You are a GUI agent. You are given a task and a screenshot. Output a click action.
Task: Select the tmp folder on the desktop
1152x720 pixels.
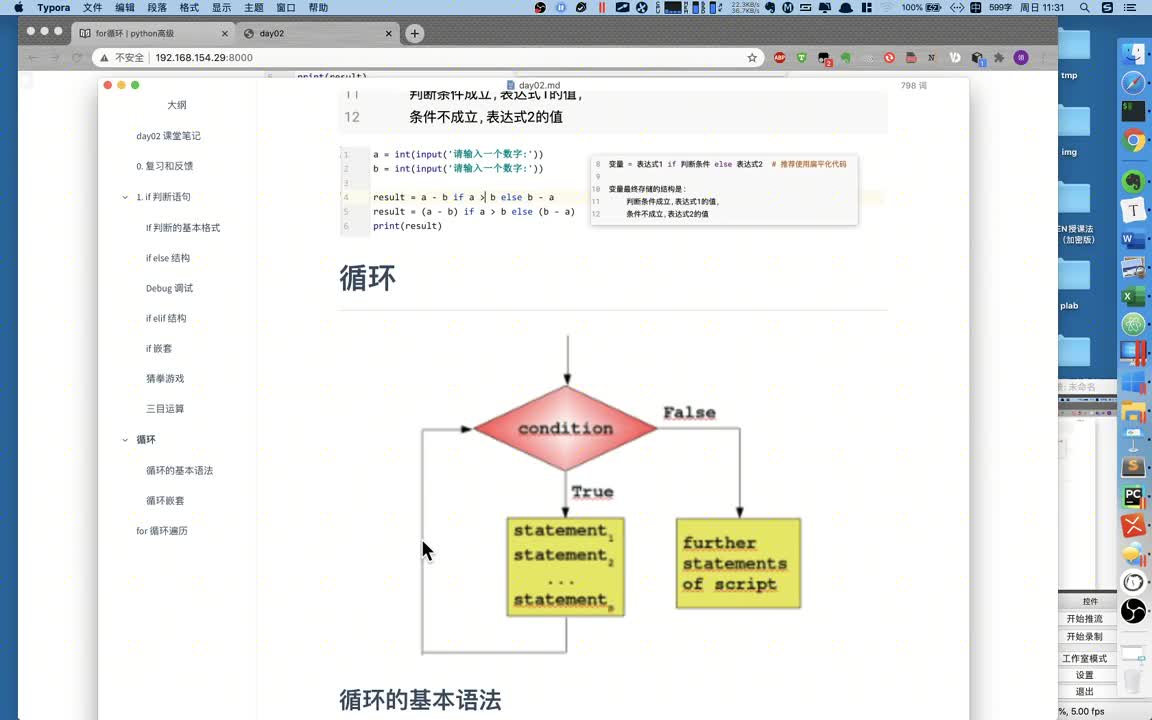[x=1073, y=53]
